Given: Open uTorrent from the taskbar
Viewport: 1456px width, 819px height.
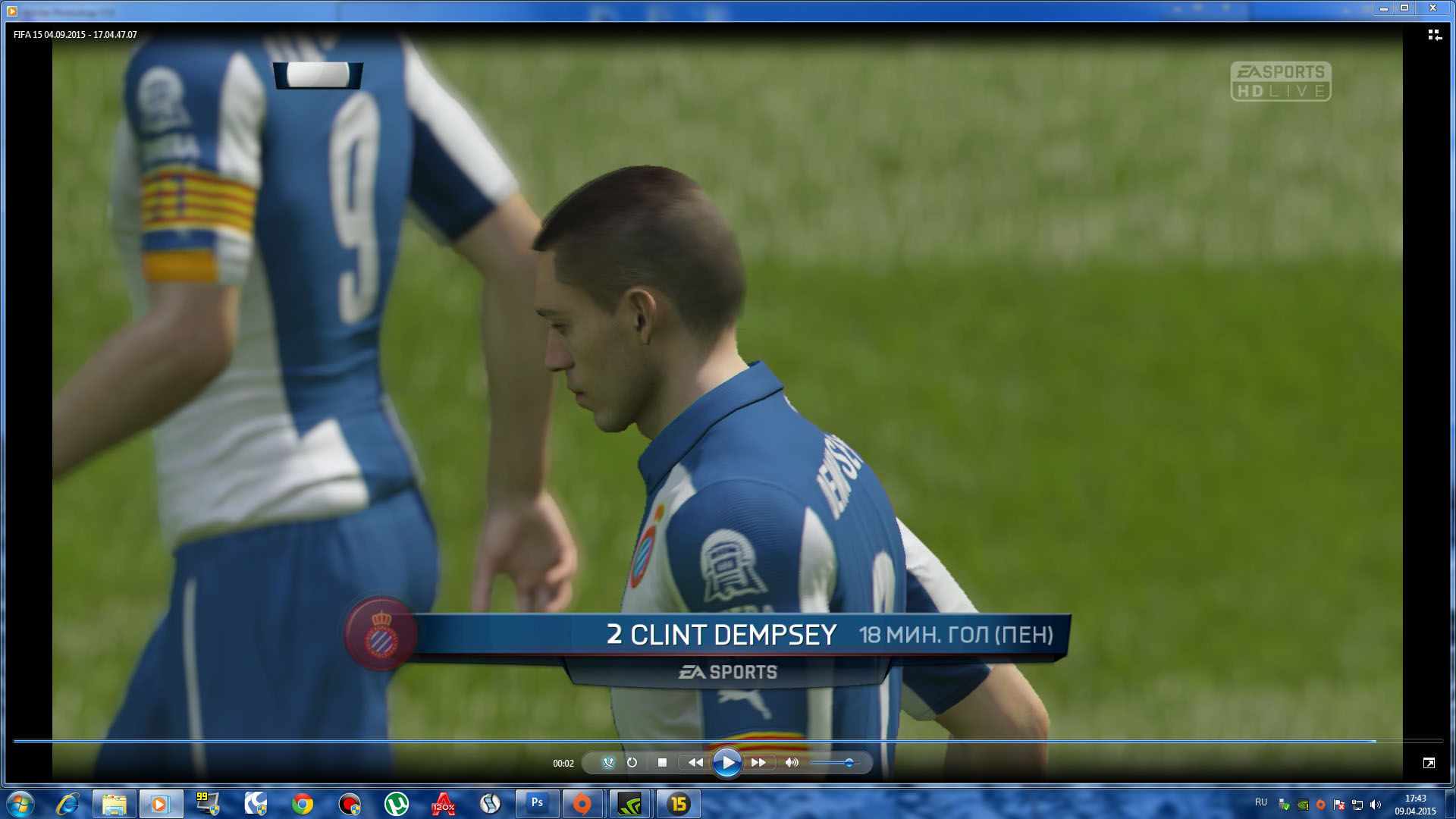Looking at the screenshot, I should 397,804.
